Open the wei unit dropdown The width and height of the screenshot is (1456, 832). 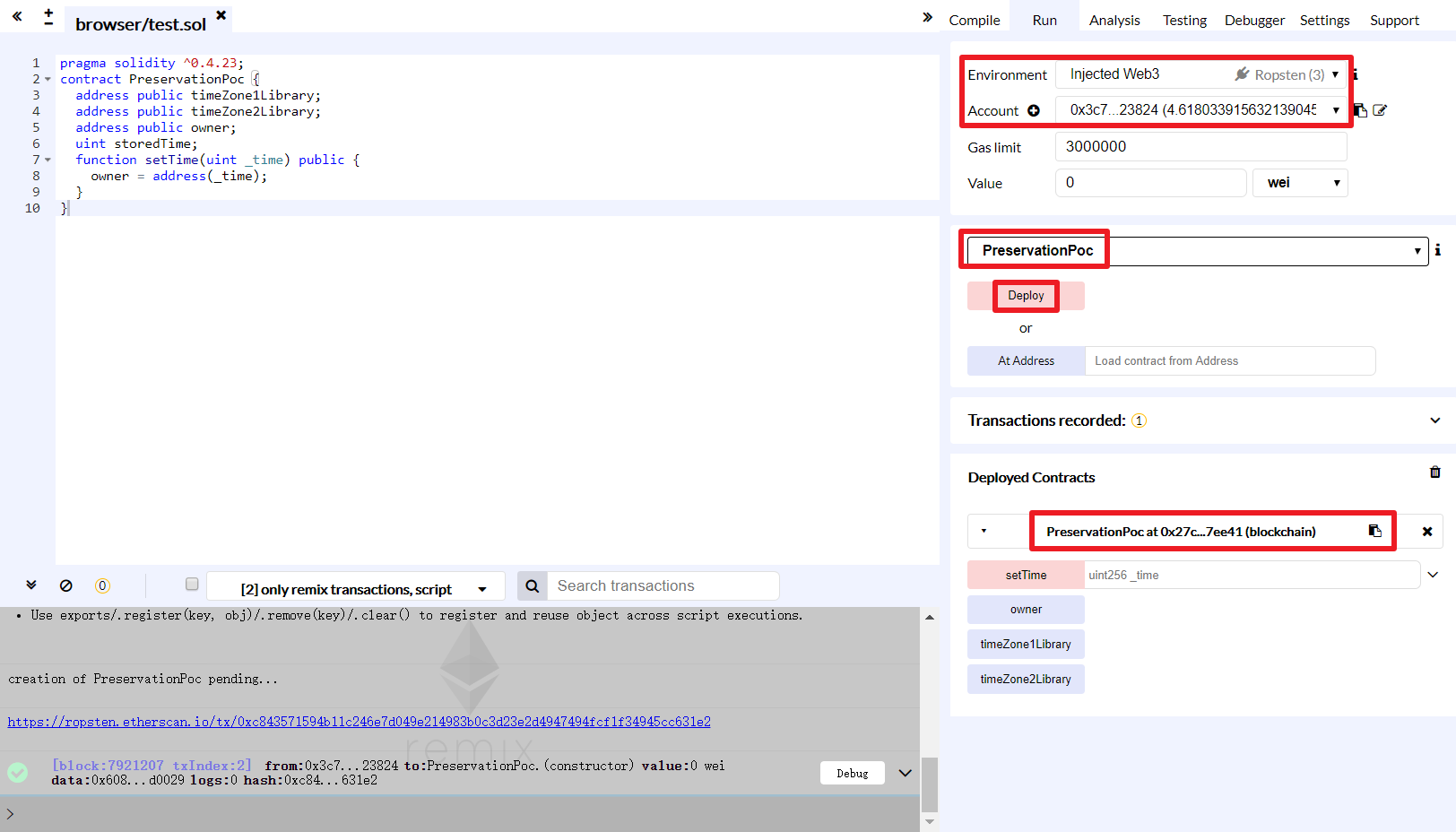tap(1300, 183)
